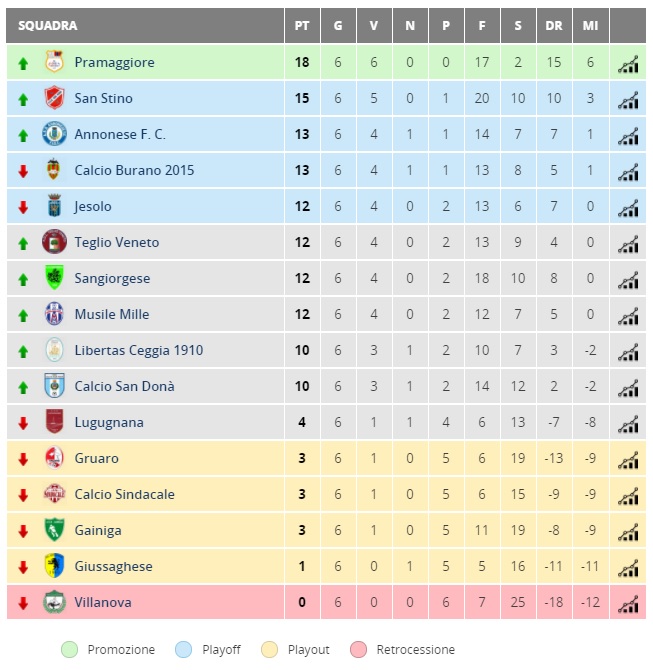The height and width of the screenshot is (670, 653).
Task: Open the Musile Mille team link
Action: point(112,314)
